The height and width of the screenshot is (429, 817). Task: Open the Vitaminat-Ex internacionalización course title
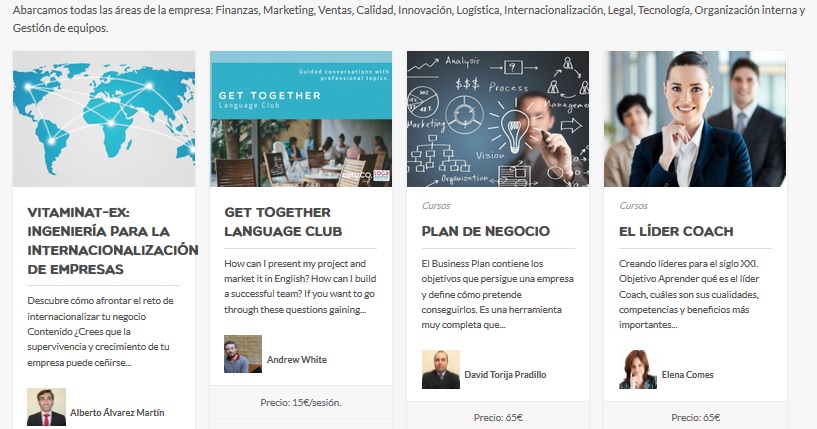point(108,240)
